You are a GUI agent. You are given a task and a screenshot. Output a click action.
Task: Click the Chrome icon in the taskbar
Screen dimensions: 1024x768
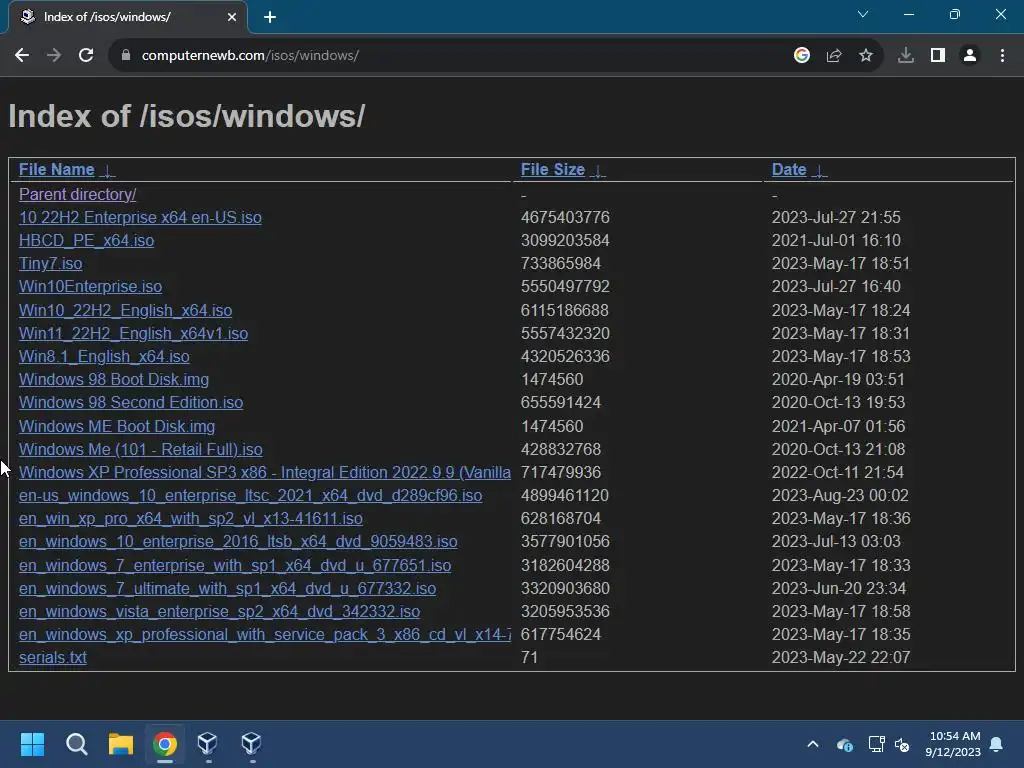tap(165, 744)
